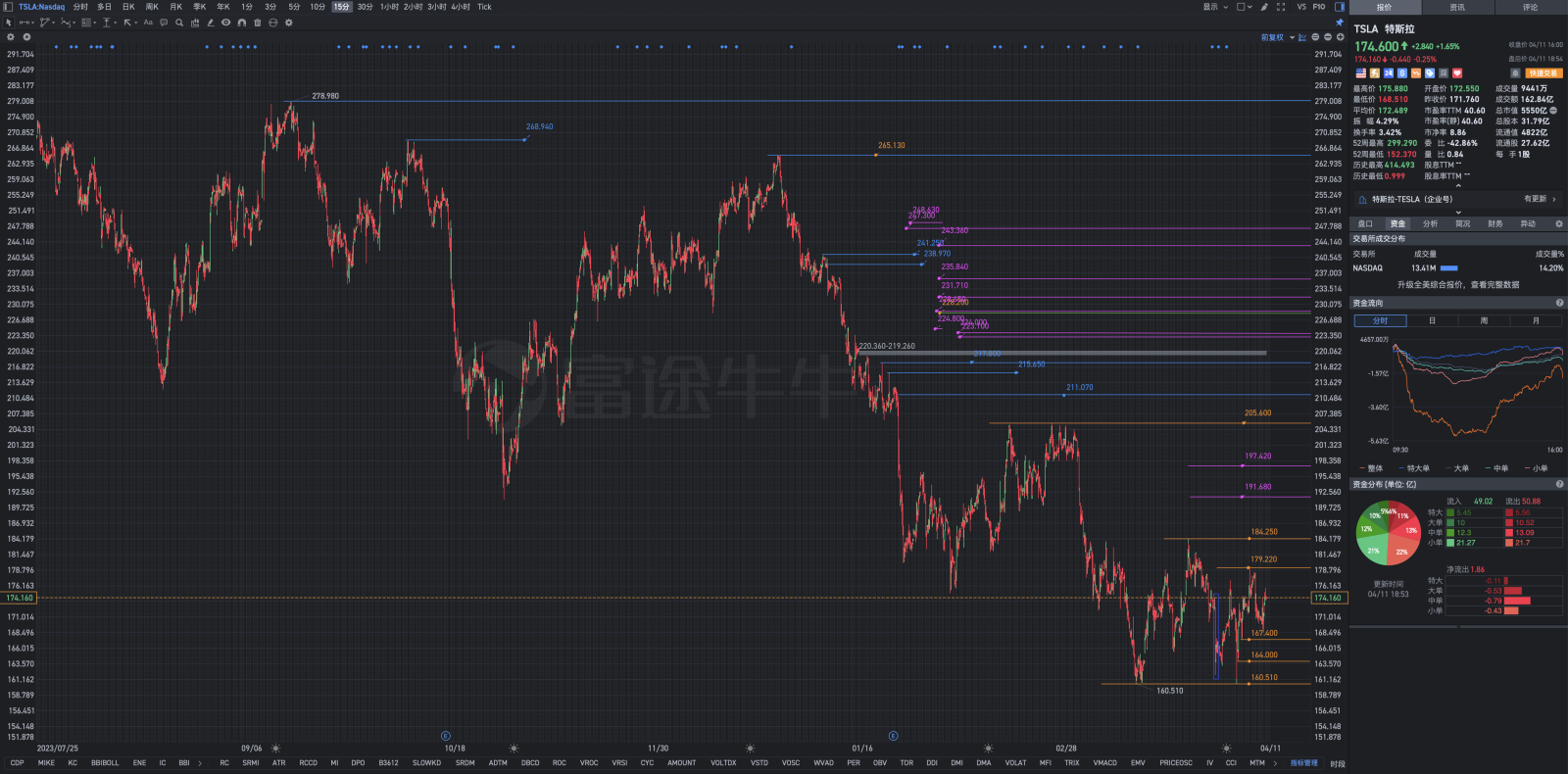Delete drawings with the trash icon
This screenshot has height=774, width=1568.
(x=258, y=23)
